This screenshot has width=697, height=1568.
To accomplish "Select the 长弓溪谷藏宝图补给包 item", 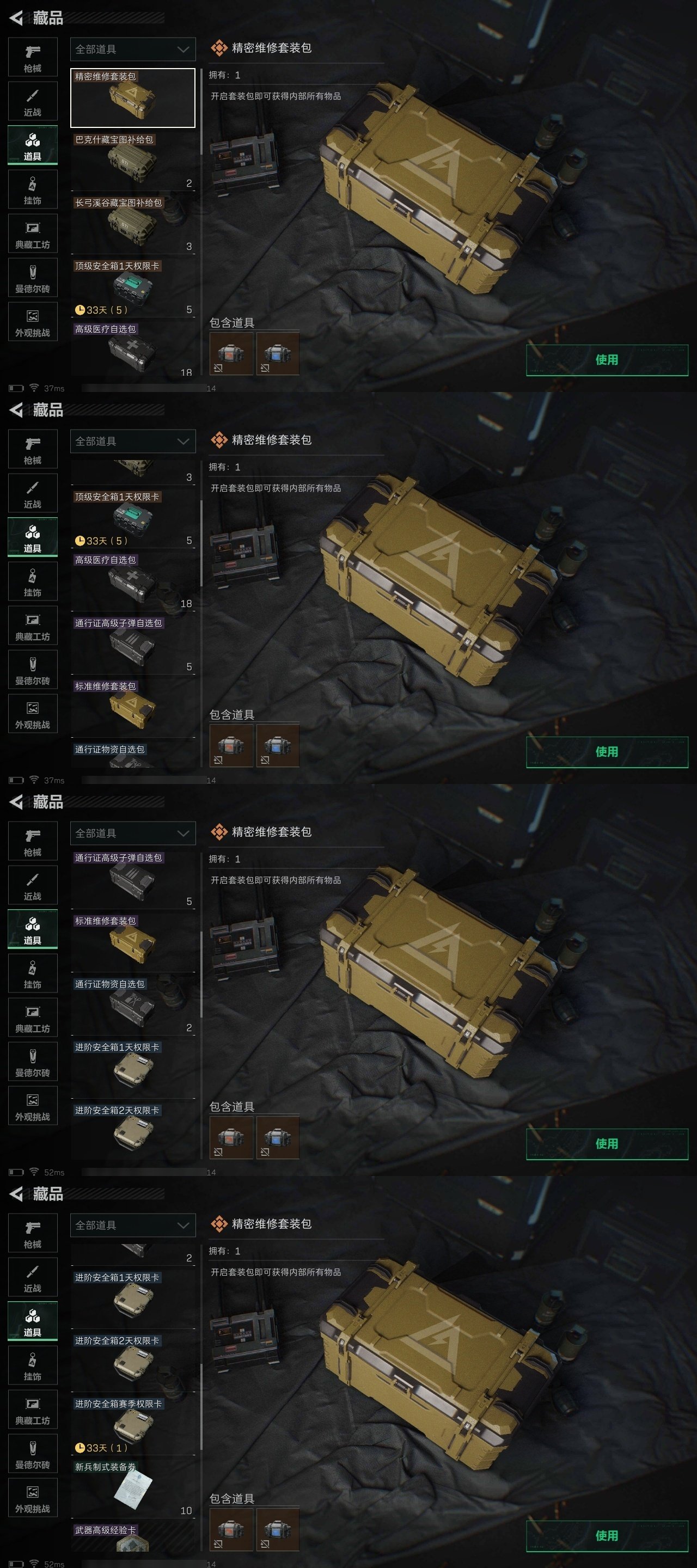I will tap(133, 225).
